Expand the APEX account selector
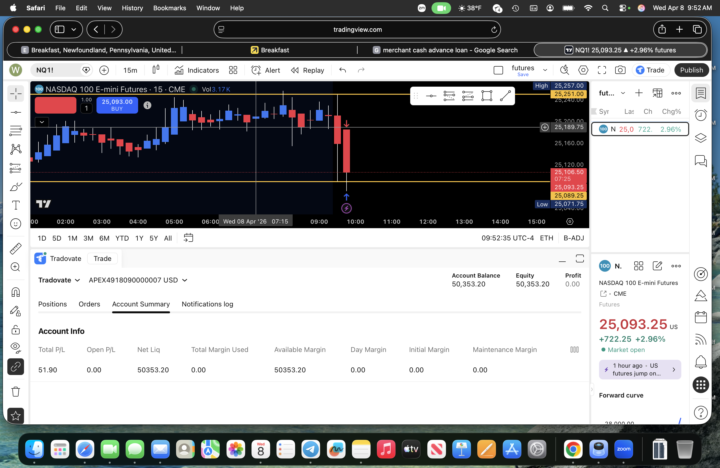This screenshot has height=468, width=720. (x=138, y=280)
